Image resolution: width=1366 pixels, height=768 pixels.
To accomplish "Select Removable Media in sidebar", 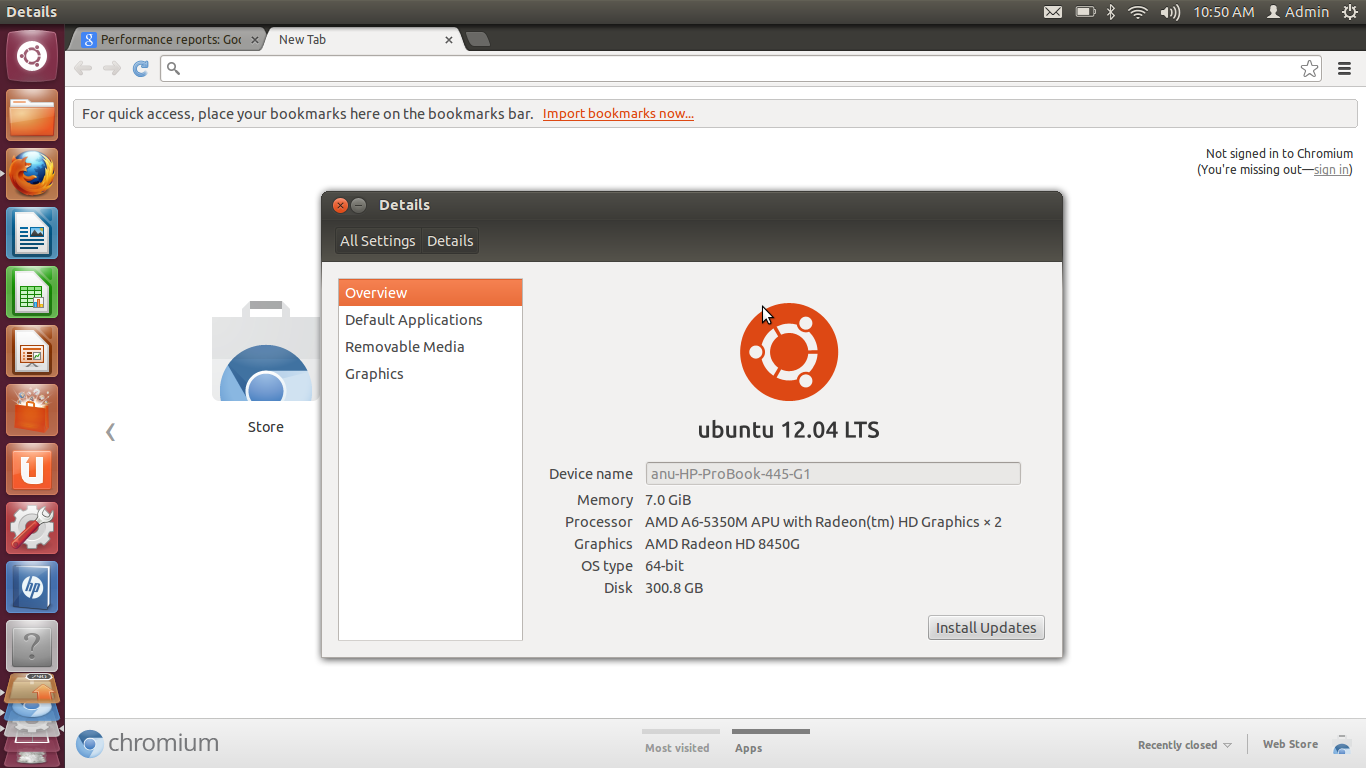I will [430, 347].
